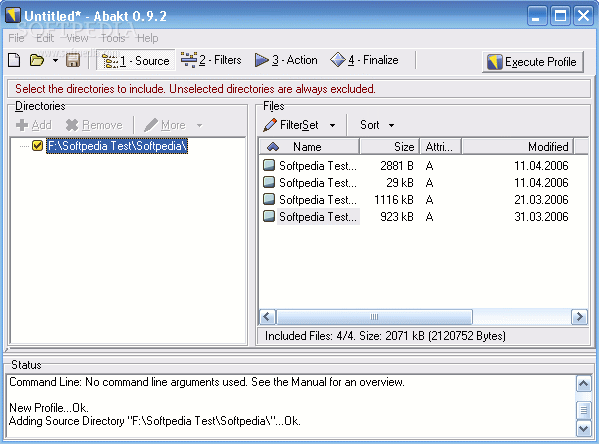
Task: Open a profile using the folder icon
Action: 37,60
